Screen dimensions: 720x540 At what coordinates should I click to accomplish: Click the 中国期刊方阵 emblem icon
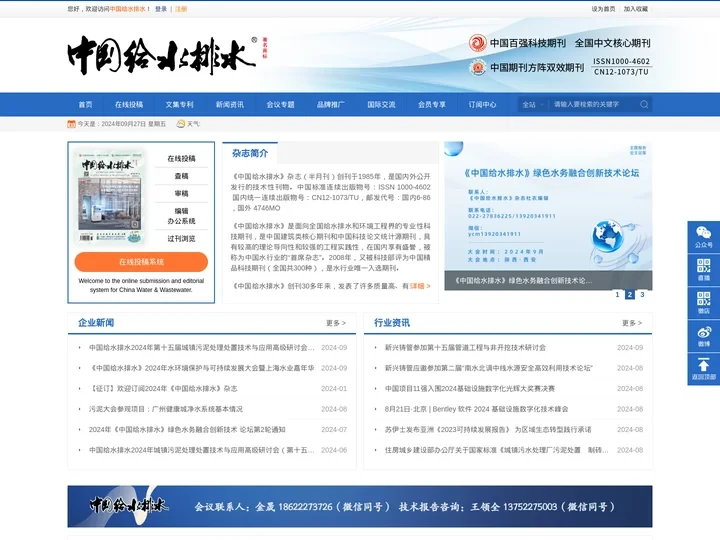[x=478, y=68]
